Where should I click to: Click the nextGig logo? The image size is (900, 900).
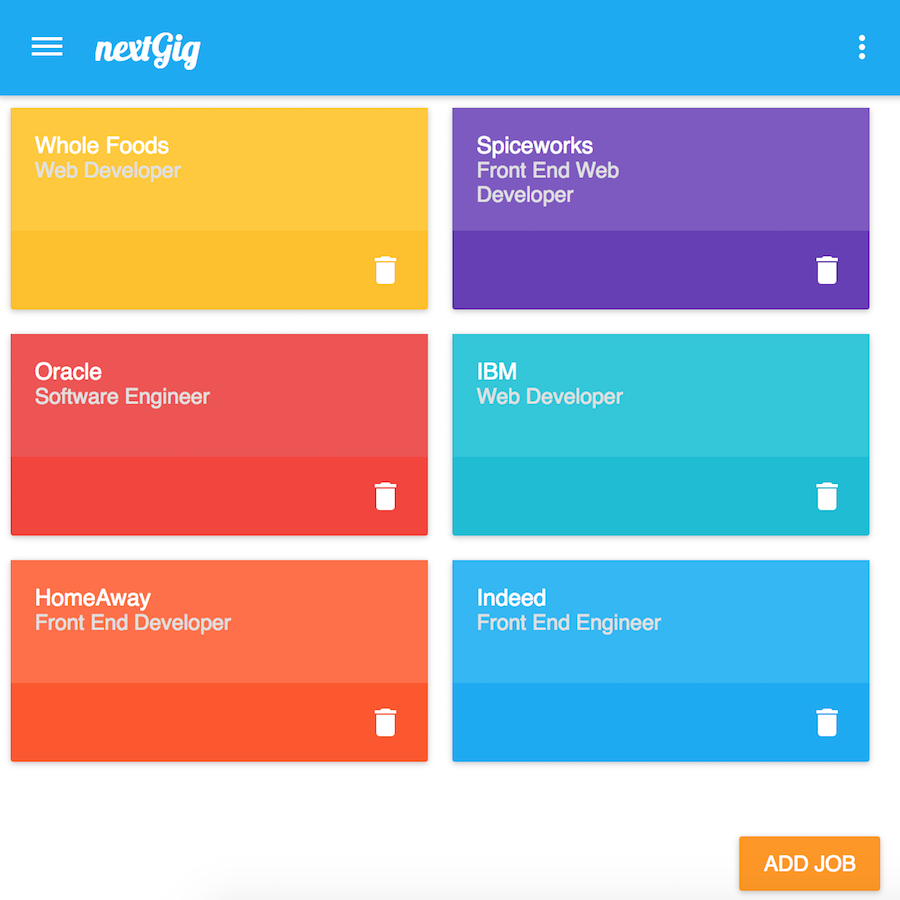pos(148,51)
